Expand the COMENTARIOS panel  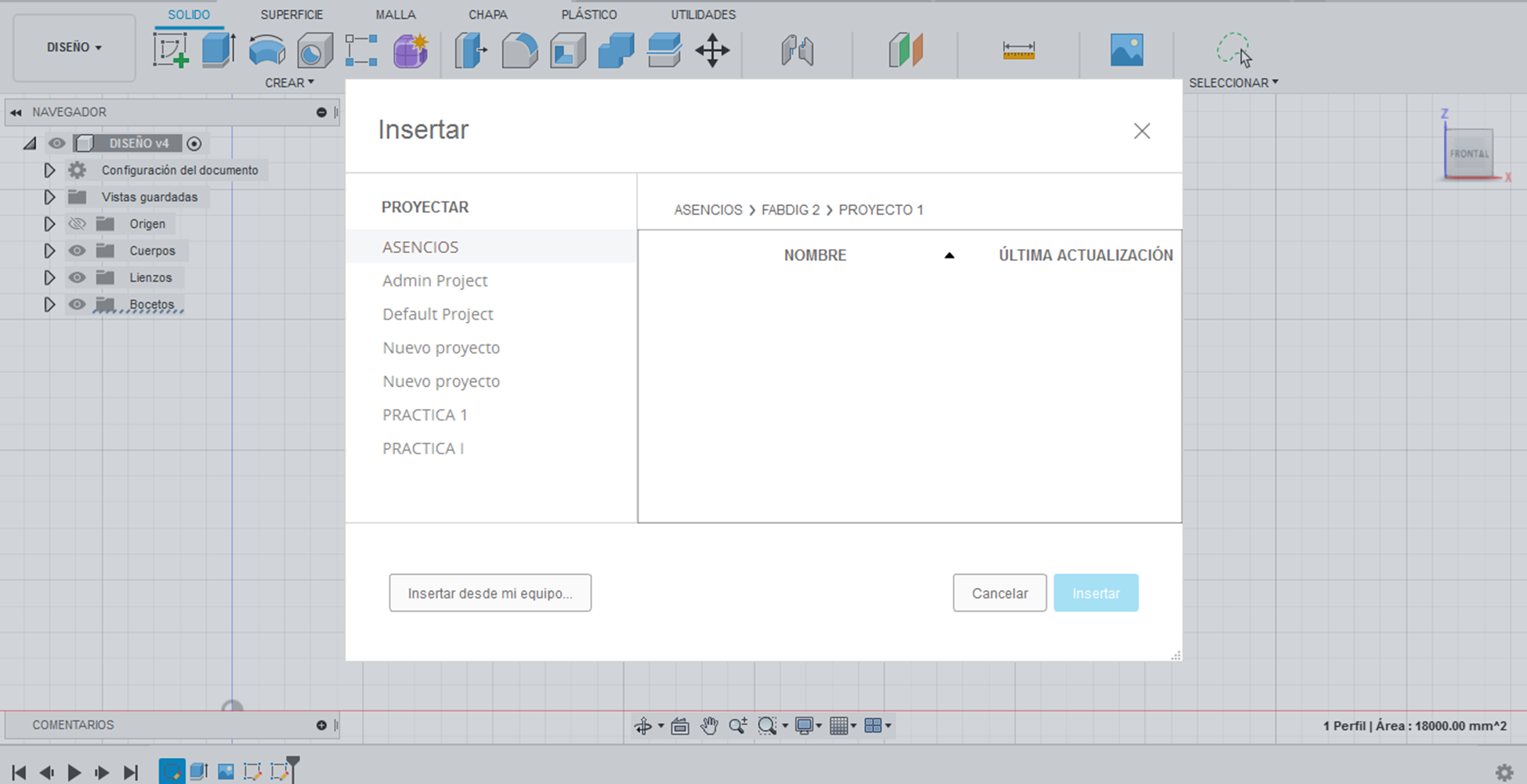321,725
